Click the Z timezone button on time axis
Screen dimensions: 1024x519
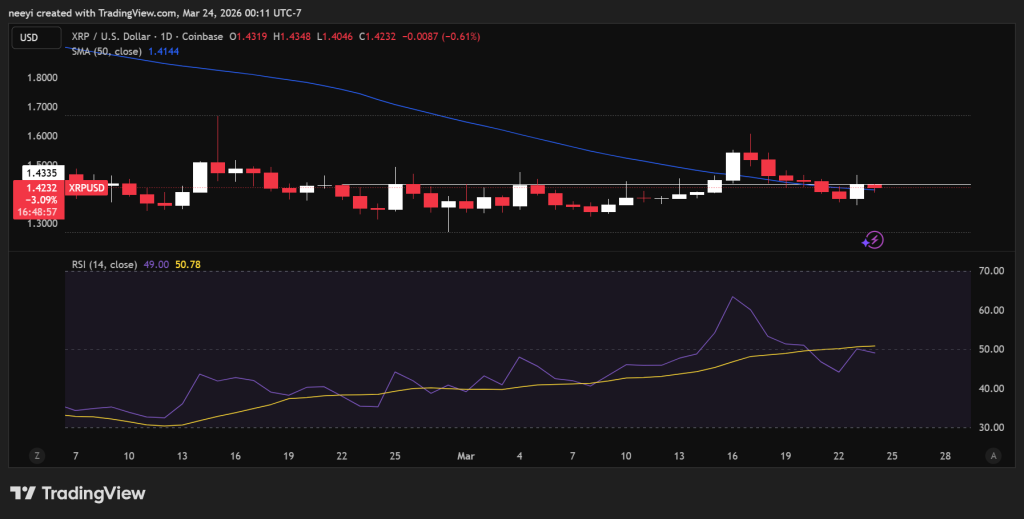point(37,455)
